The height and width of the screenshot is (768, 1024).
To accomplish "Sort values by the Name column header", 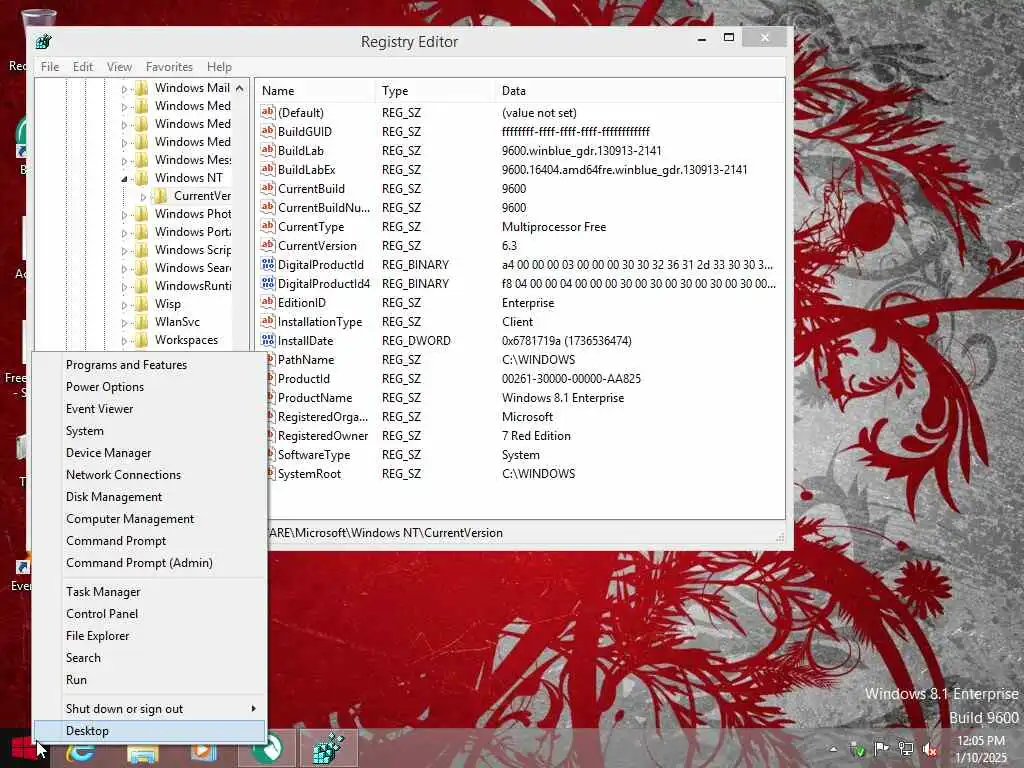I will (x=315, y=91).
